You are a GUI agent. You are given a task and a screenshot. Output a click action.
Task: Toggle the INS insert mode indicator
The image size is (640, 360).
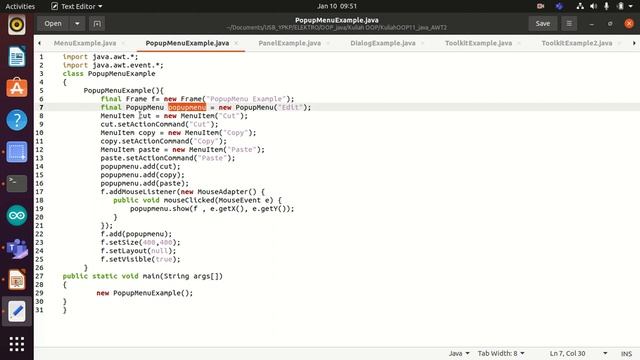(x=626, y=353)
